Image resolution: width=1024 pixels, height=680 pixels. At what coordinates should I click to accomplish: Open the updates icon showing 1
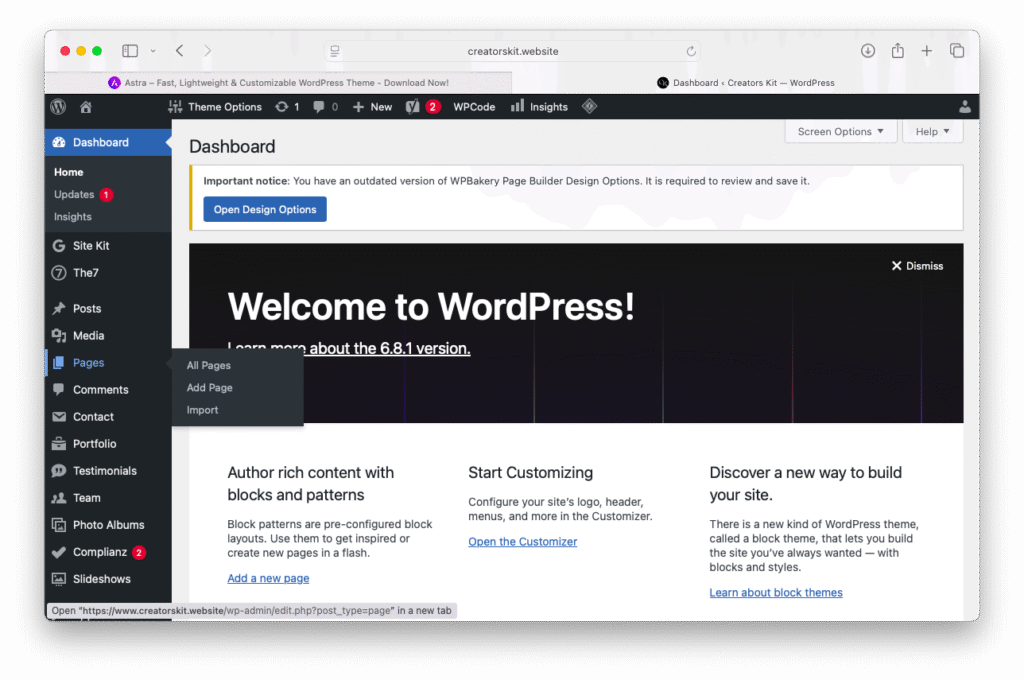click(287, 106)
